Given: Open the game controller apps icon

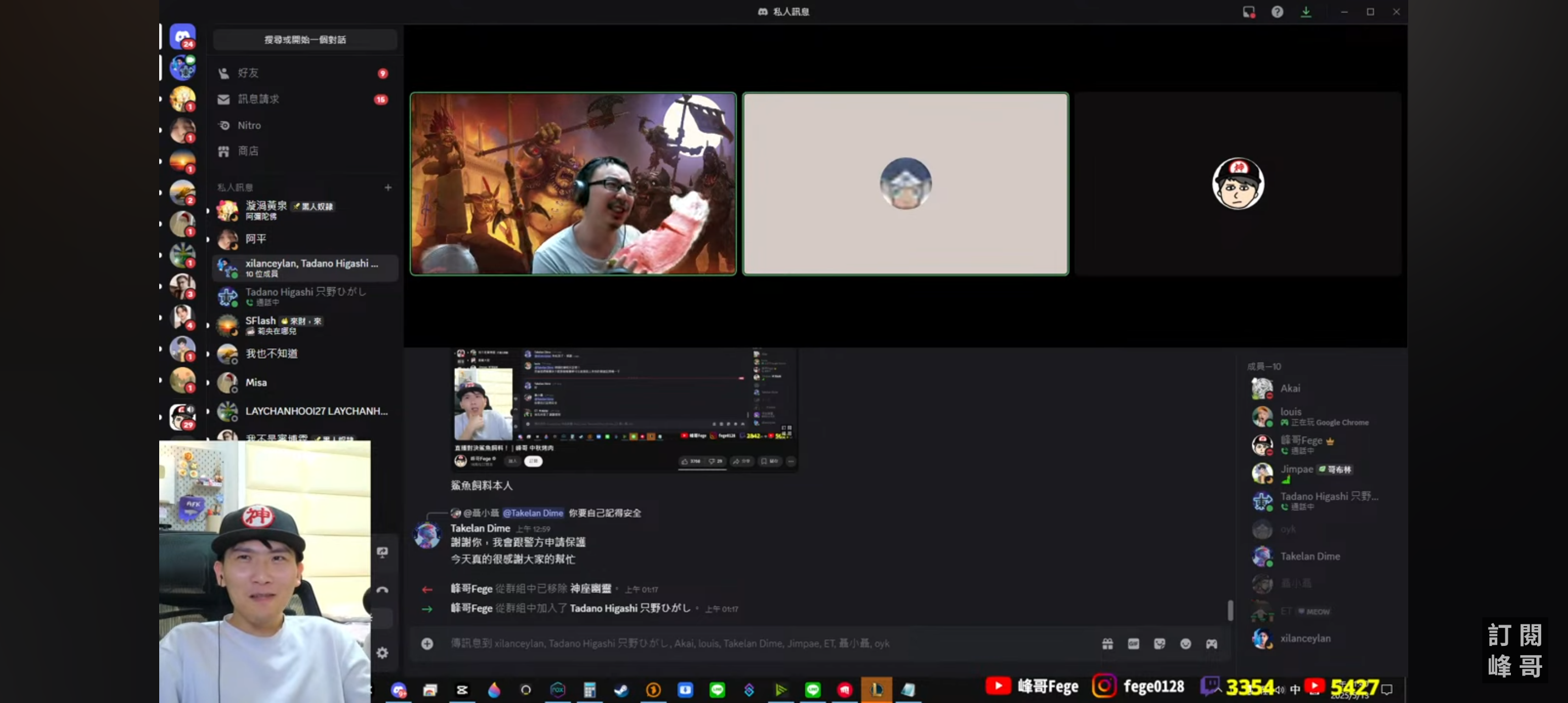Looking at the screenshot, I should pos(1212,643).
